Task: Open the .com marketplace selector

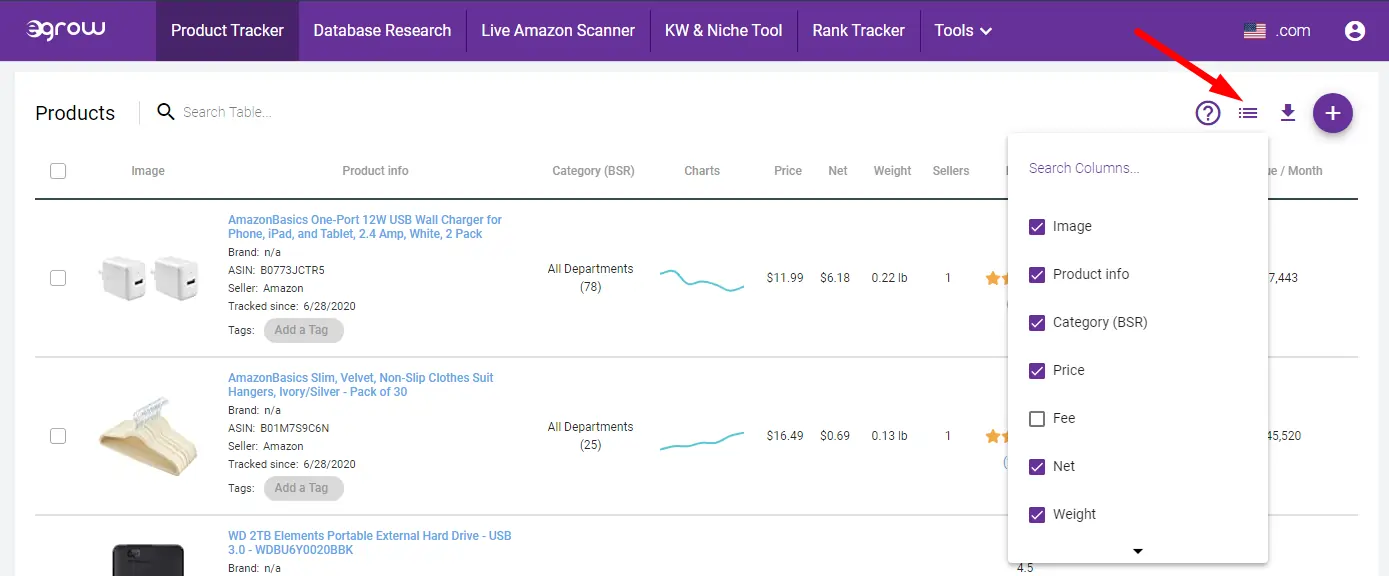Action: [1276, 30]
